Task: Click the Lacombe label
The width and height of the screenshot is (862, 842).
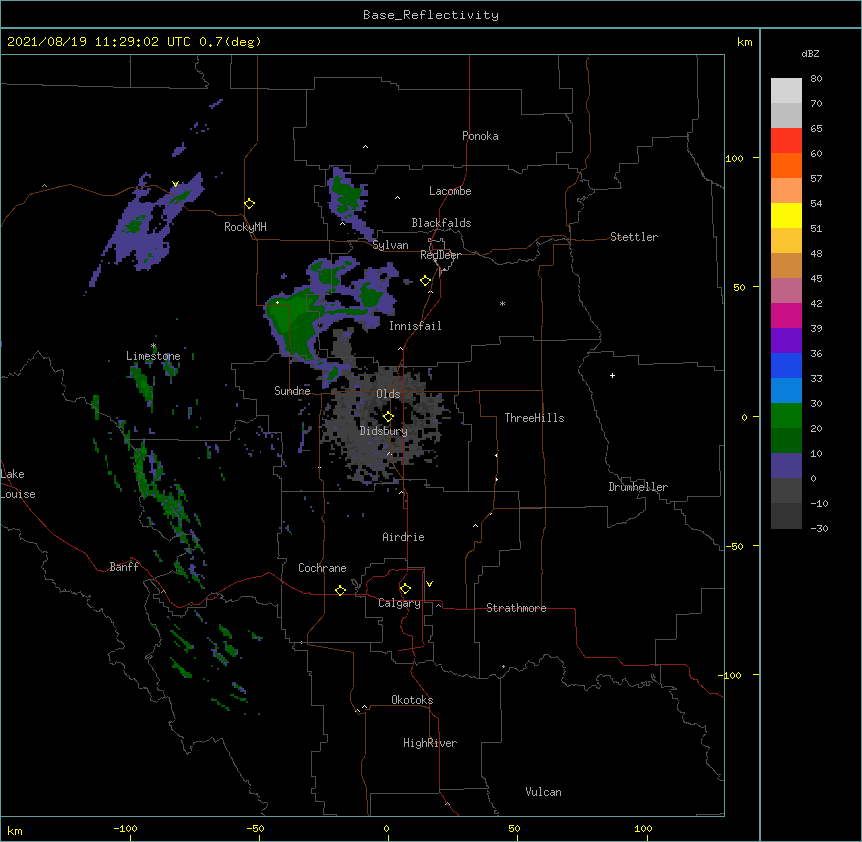Action: click(450, 191)
